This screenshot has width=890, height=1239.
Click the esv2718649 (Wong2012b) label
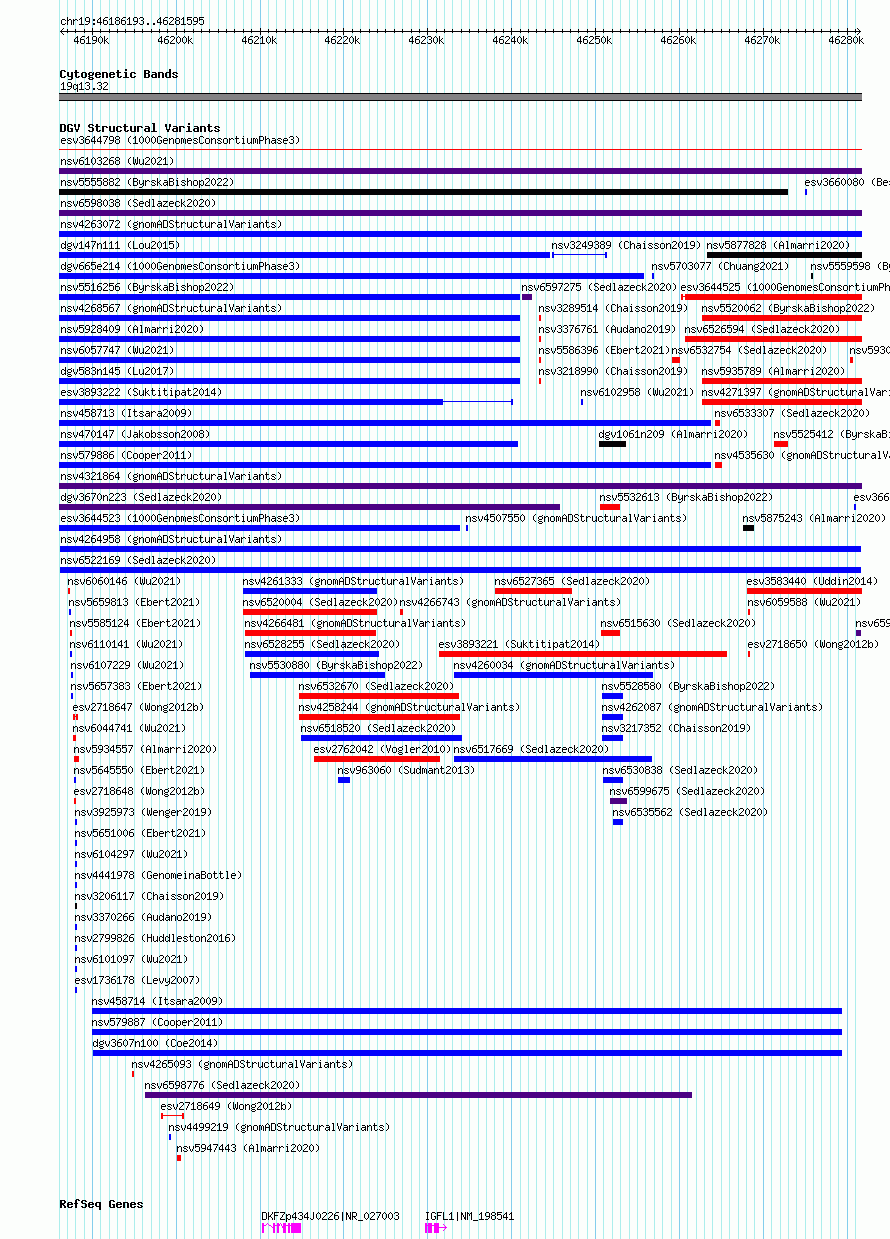pos(227,1106)
